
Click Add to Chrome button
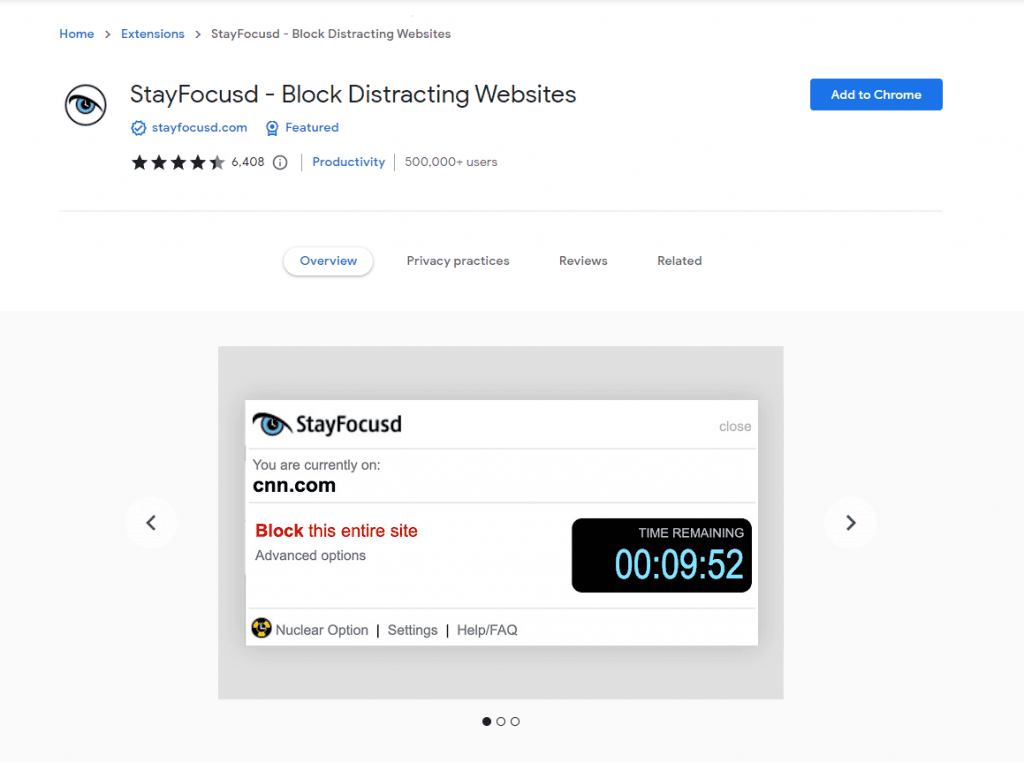[876, 95]
